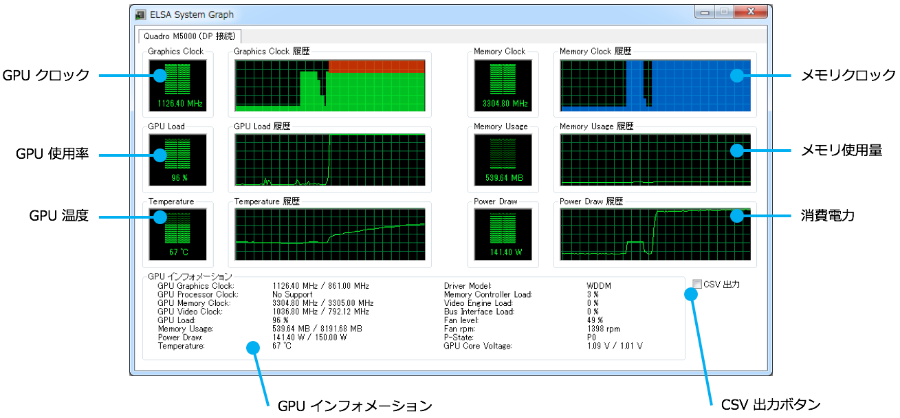This screenshot has width=900, height=418.
Task: Click the Video Engine Load label
Action: 479,303
